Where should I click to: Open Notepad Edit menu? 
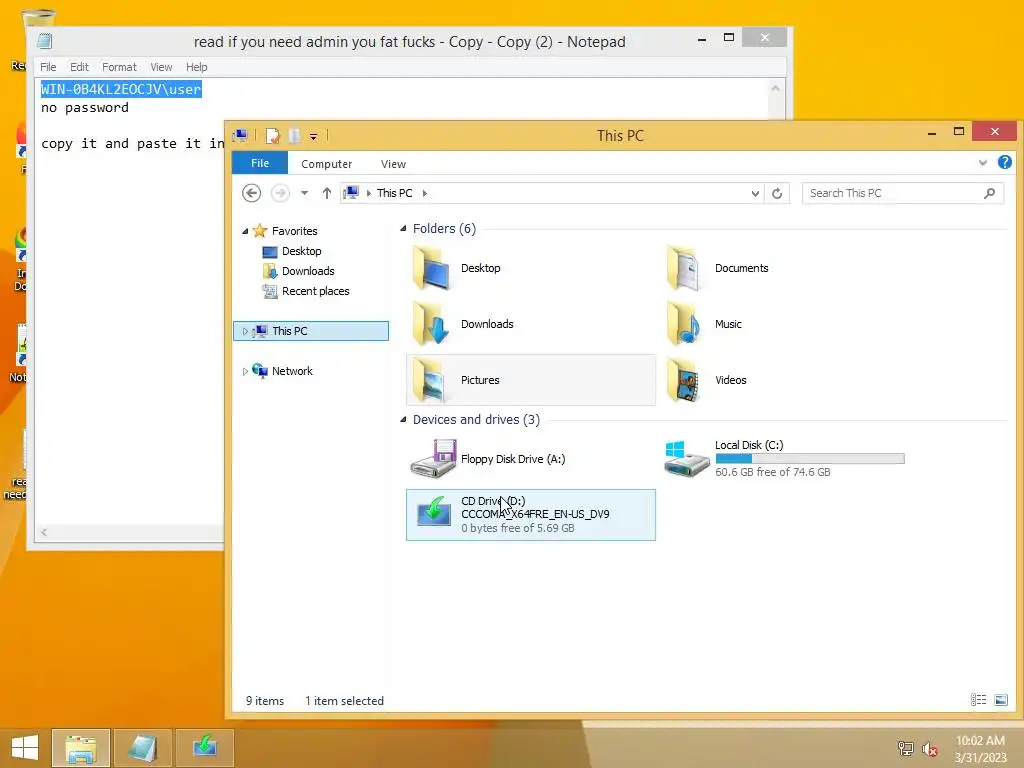point(79,67)
